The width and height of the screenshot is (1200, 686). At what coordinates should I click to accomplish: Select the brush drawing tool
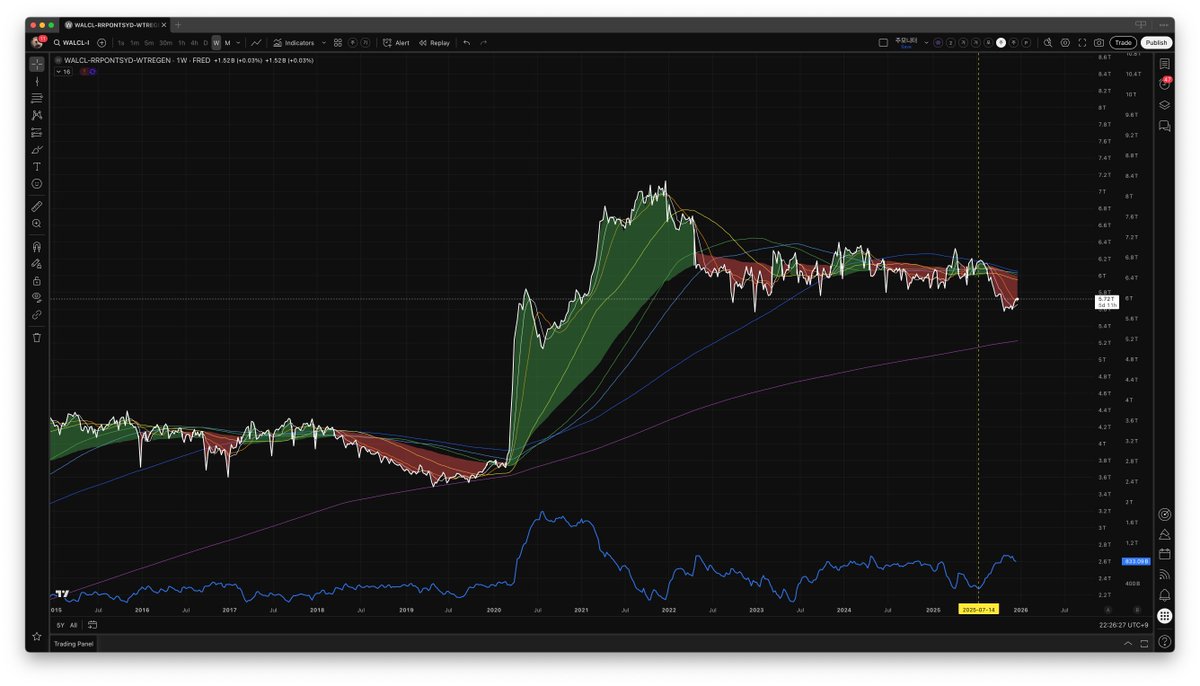pos(37,149)
